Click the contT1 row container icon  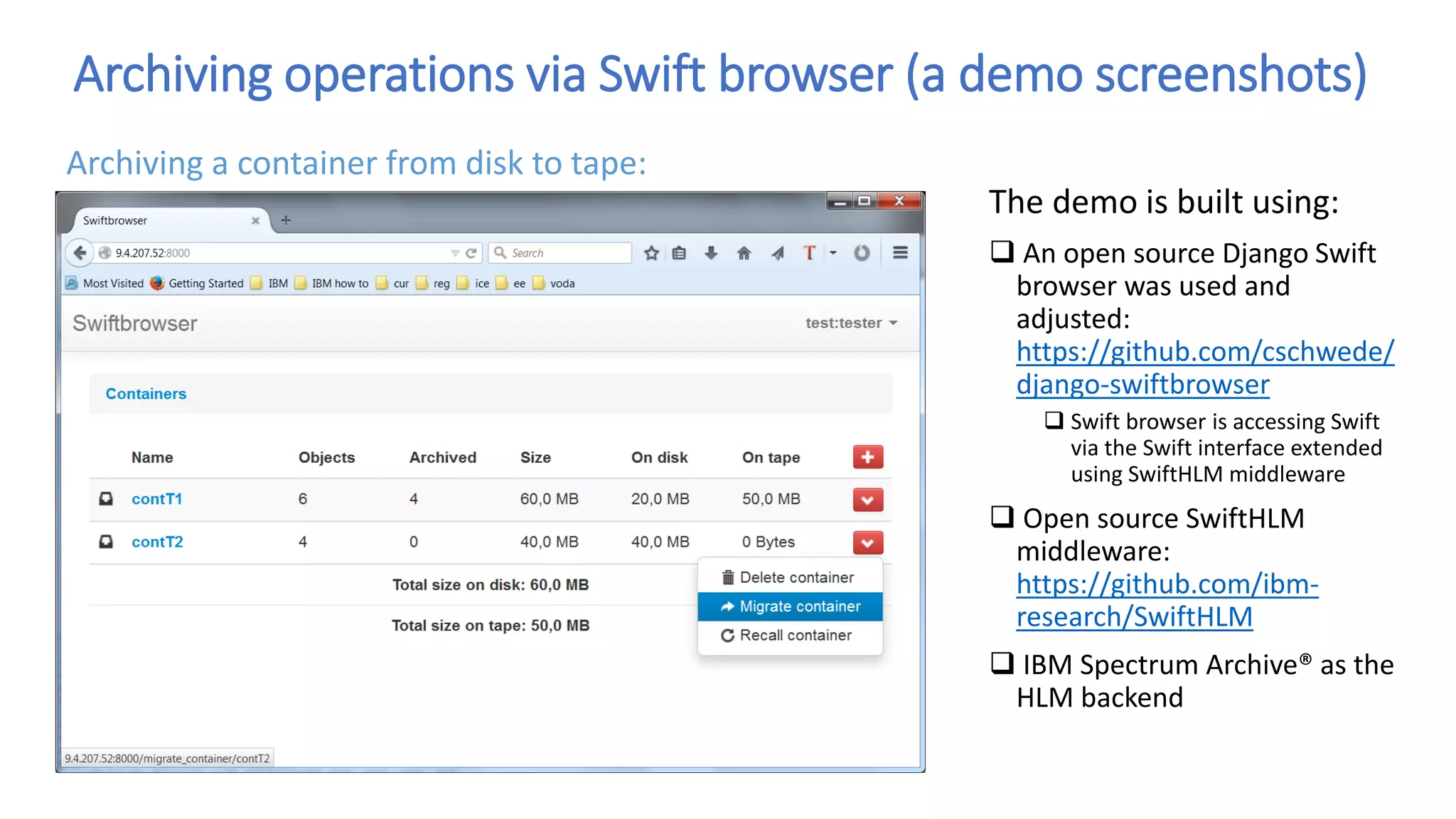[x=106, y=498]
